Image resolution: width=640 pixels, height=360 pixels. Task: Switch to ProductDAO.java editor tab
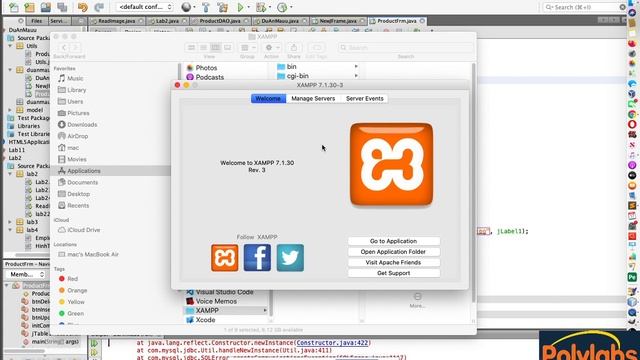[220, 21]
